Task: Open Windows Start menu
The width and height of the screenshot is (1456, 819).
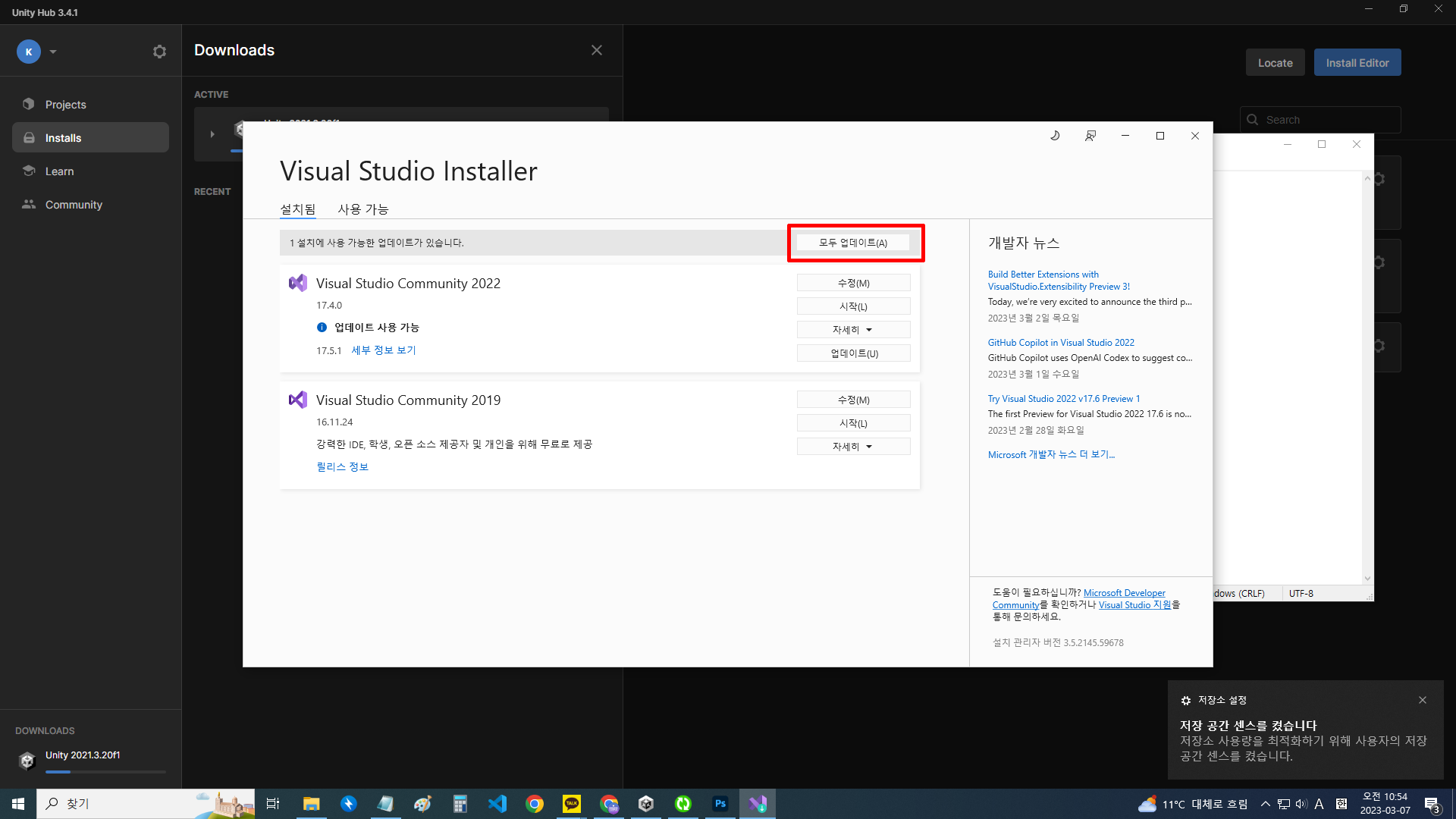Action: tap(18, 804)
